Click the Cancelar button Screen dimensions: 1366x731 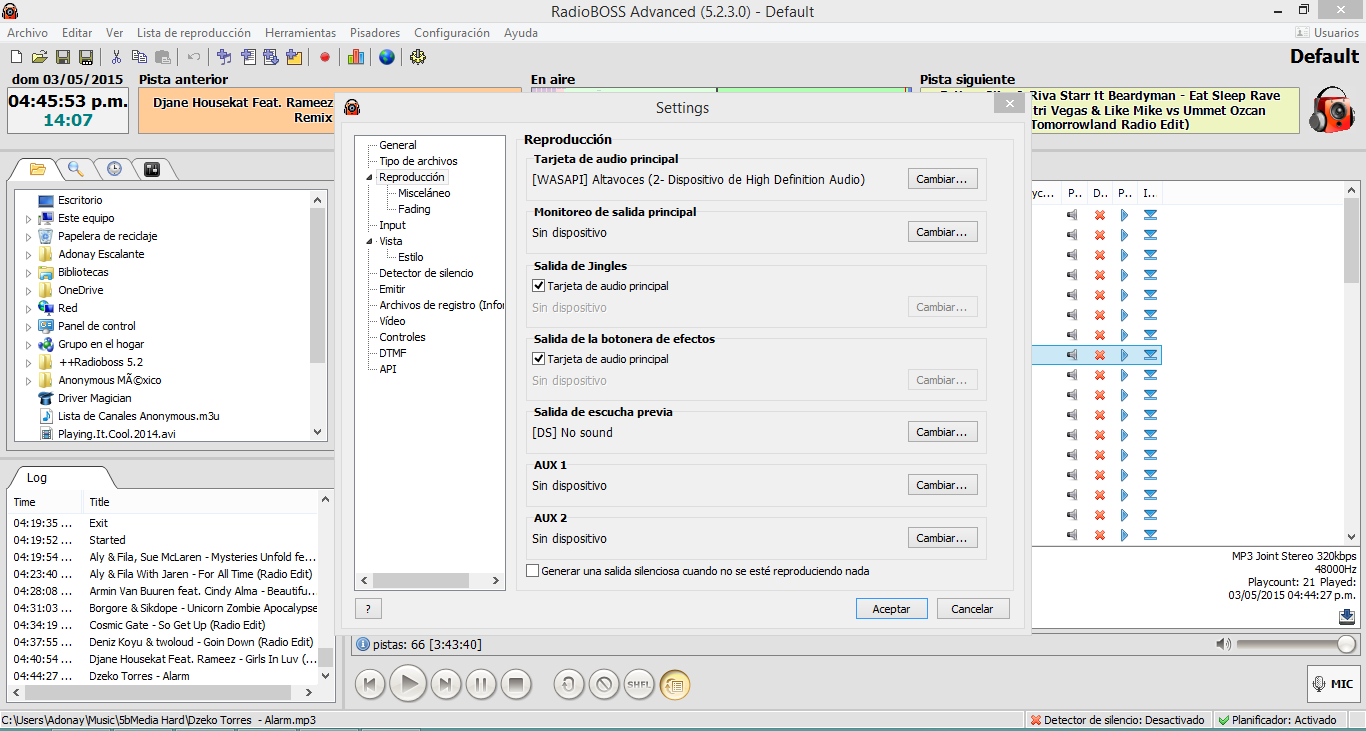click(x=972, y=609)
